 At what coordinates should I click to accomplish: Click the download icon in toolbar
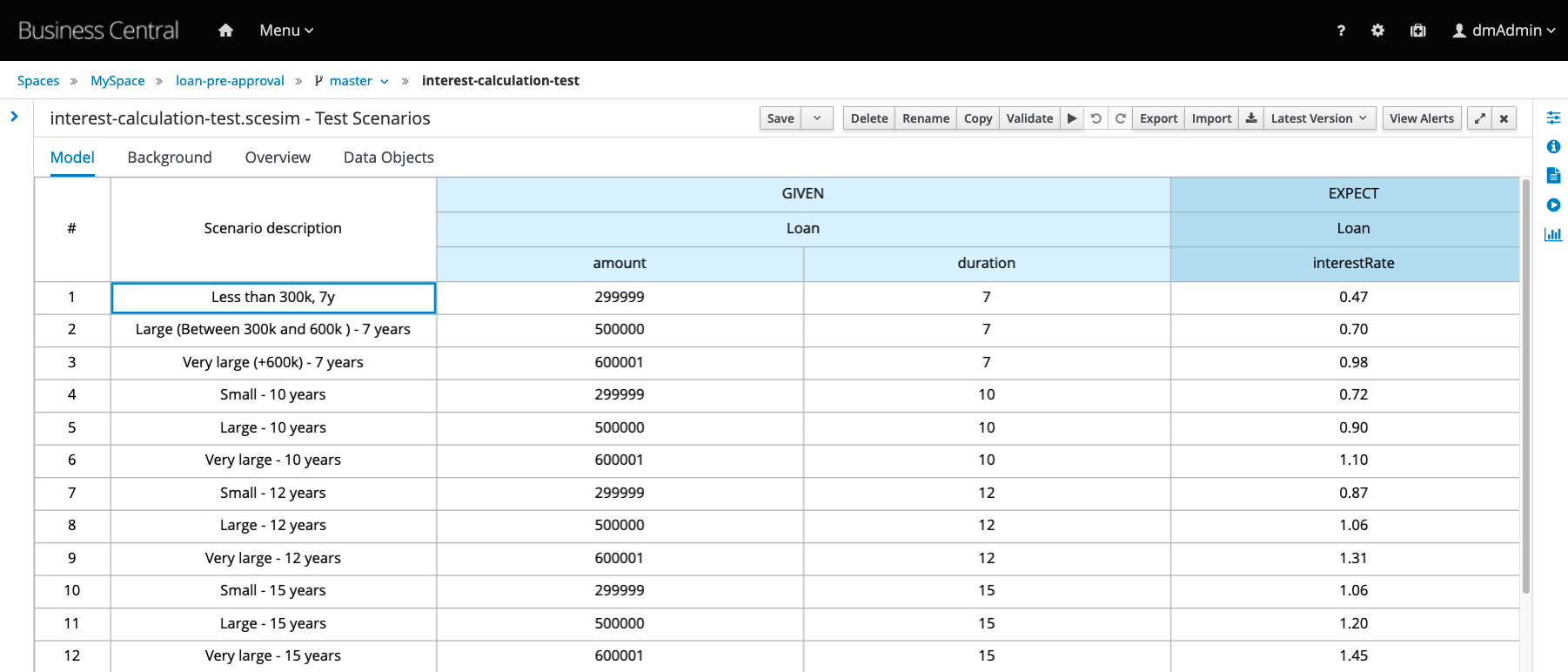tap(1251, 118)
